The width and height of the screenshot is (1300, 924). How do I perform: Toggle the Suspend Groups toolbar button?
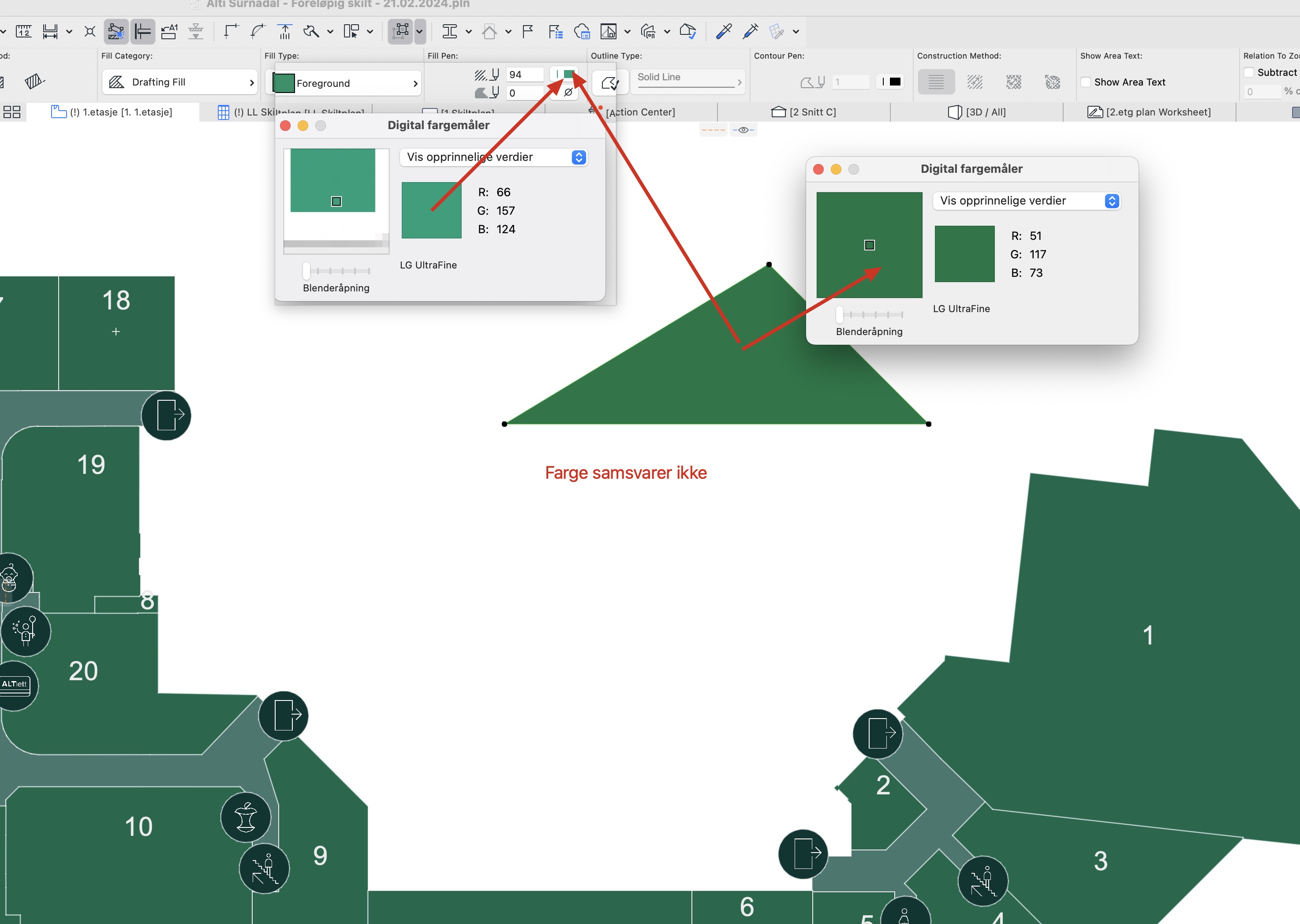click(x=401, y=31)
